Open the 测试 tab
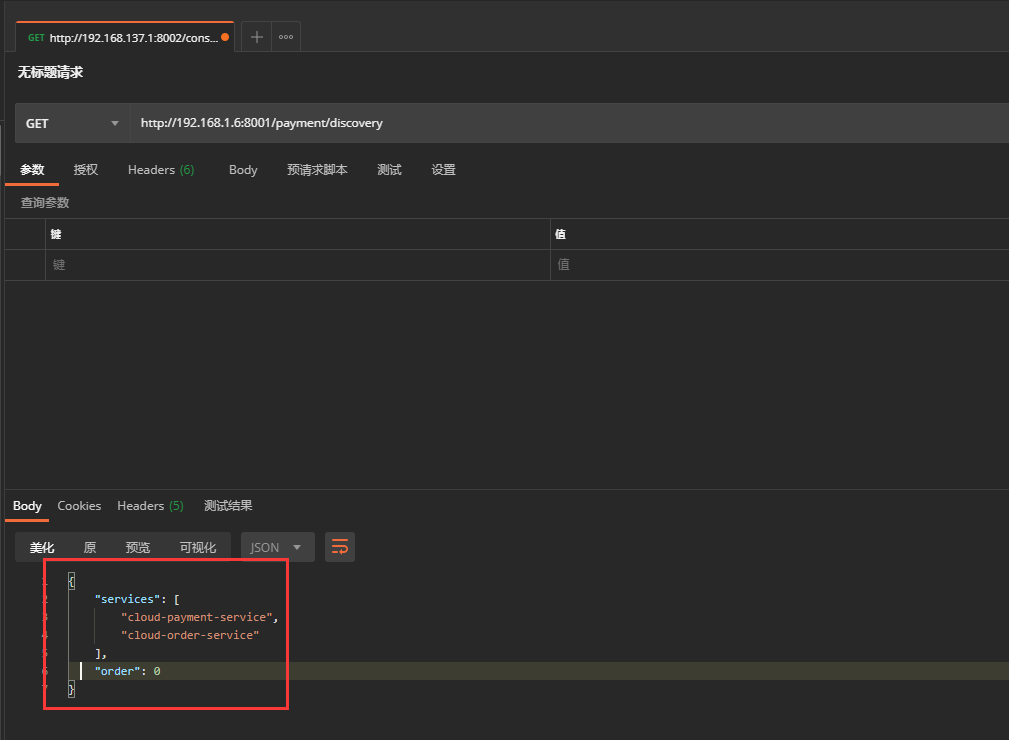The width and height of the screenshot is (1009, 740). click(389, 170)
